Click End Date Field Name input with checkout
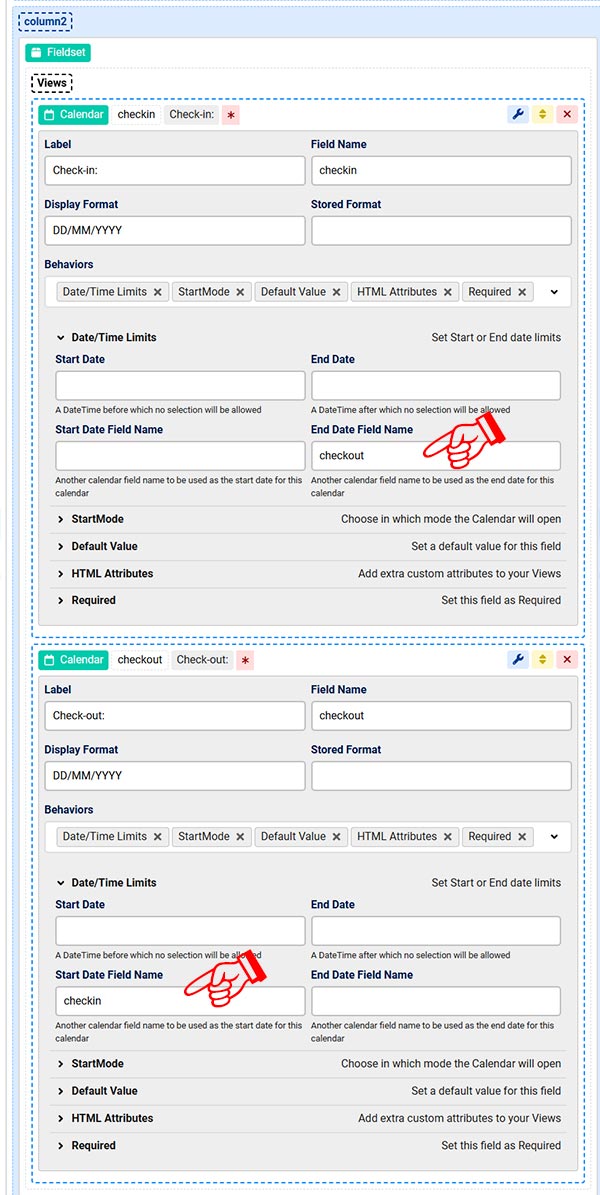 436,456
